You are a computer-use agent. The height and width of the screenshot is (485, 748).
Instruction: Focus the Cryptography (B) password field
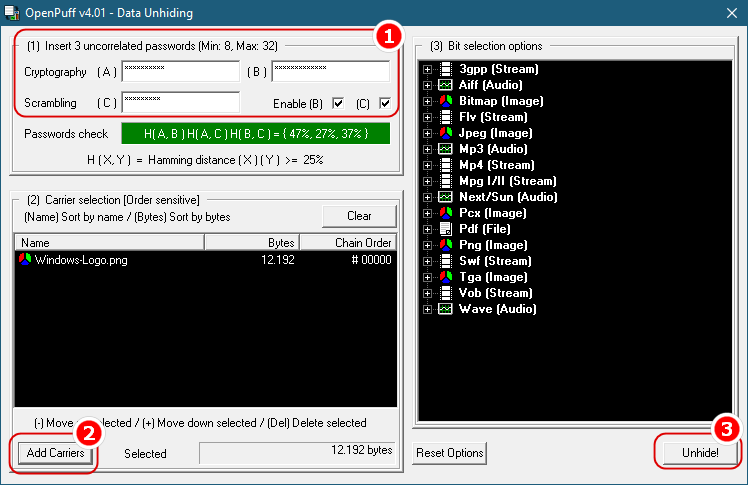pos(331,72)
